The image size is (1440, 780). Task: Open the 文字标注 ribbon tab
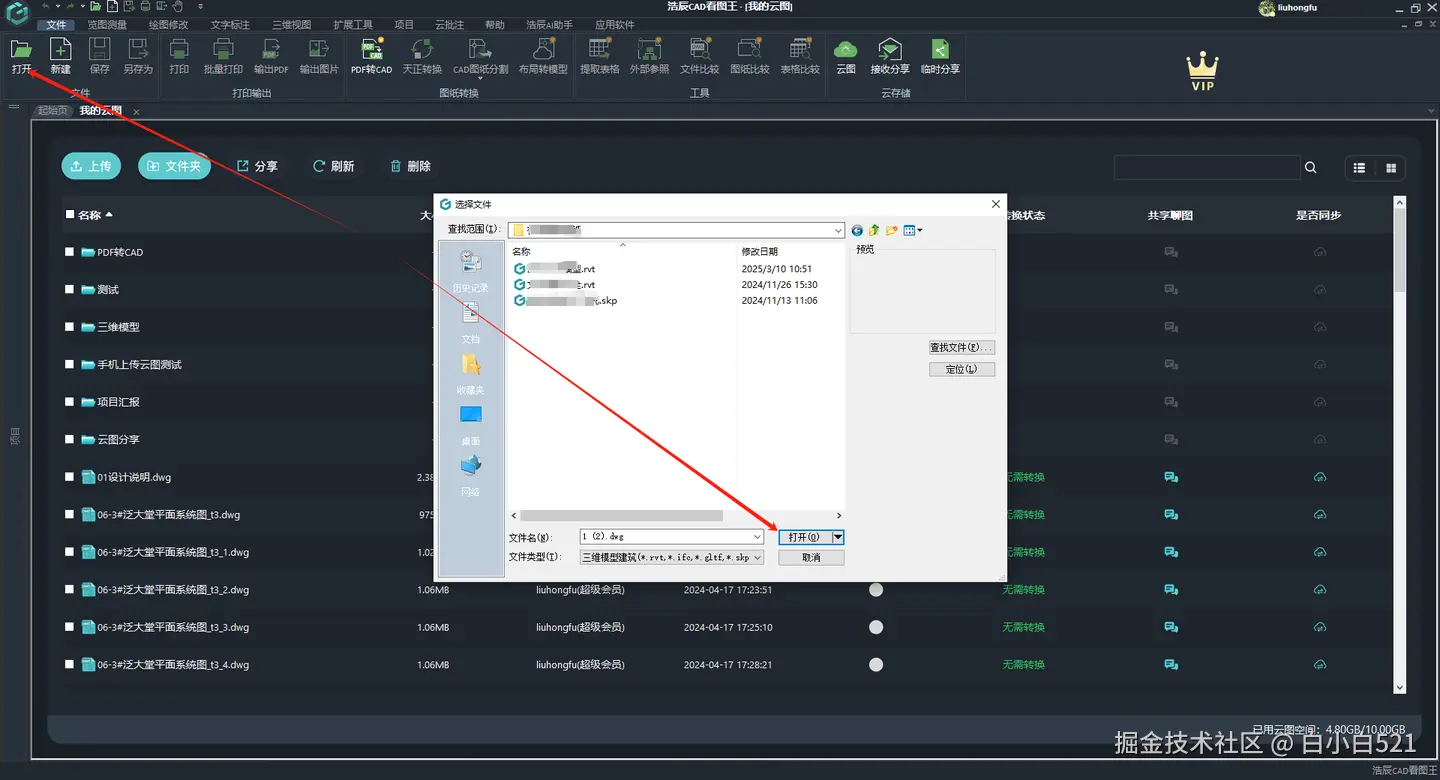(230, 24)
